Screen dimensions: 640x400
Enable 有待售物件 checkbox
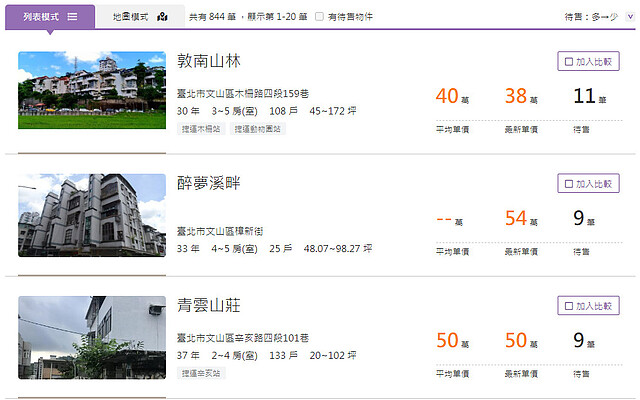pyautogui.click(x=319, y=17)
